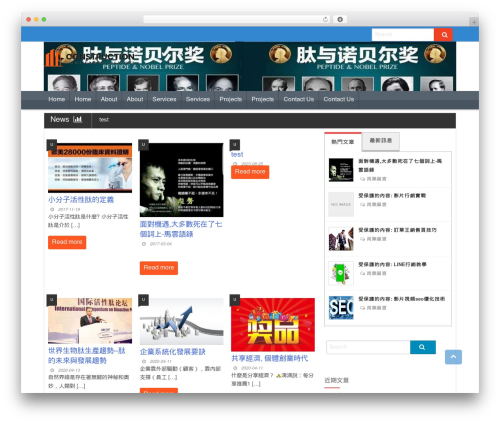500x423 pixels.
Task: Open sidebar Jack Ma article thumbnail
Action: tap(341, 170)
